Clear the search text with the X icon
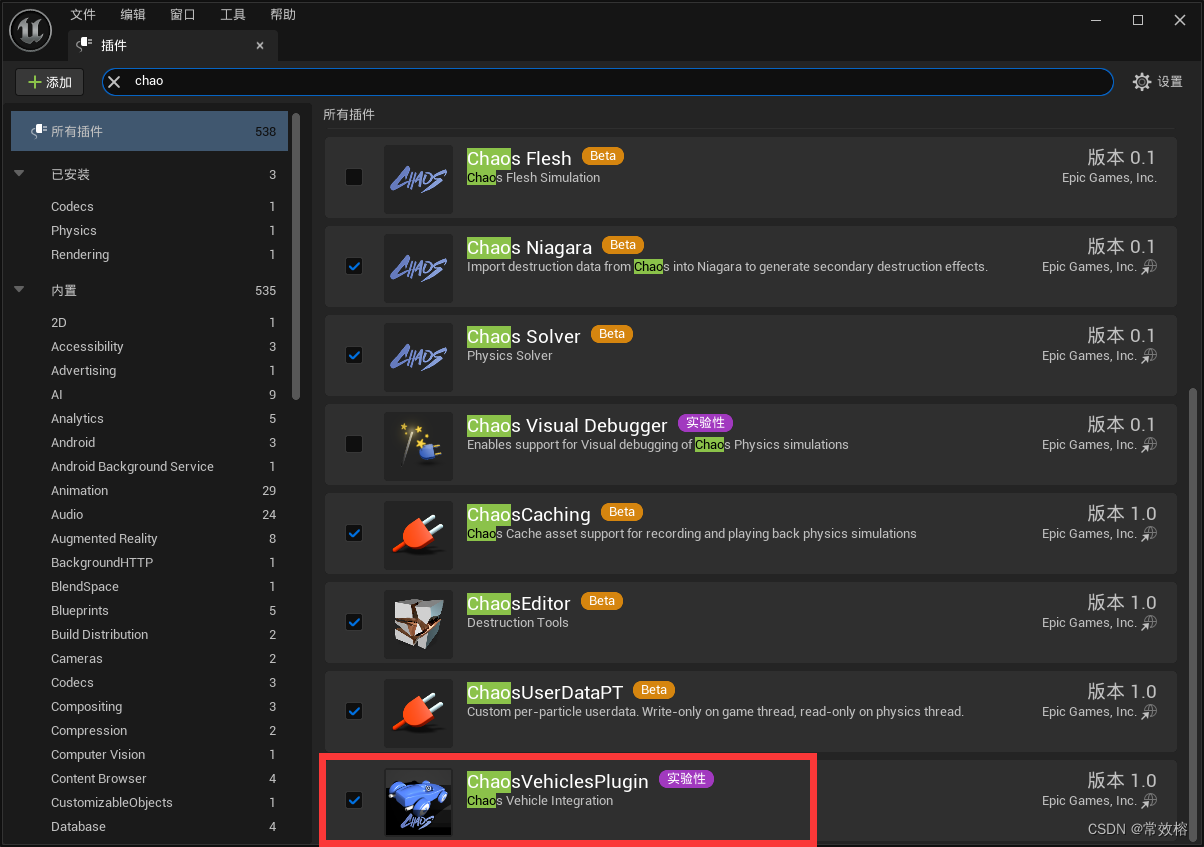Image resolution: width=1204 pixels, height=847 pixels. point(114,82)
